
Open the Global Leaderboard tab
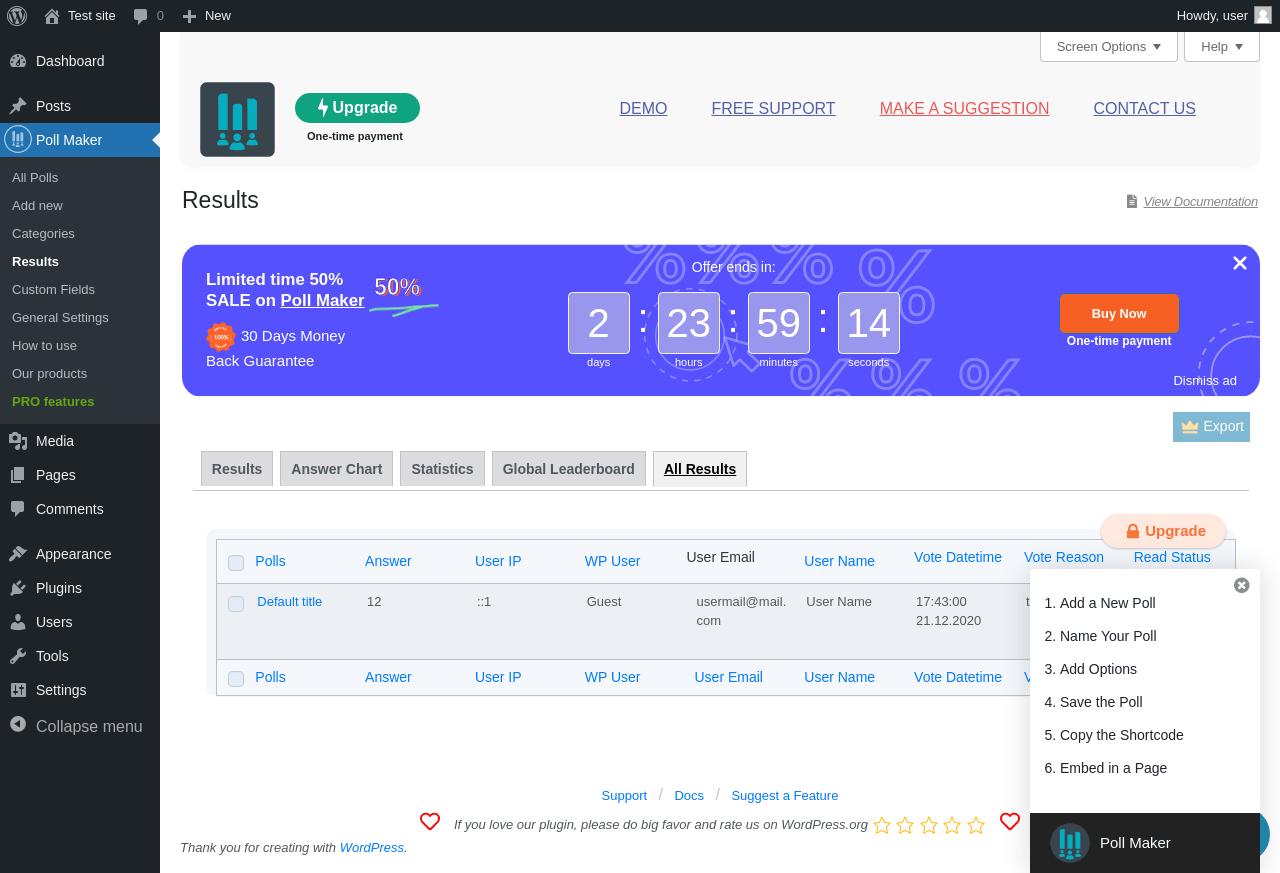(569, 469)
